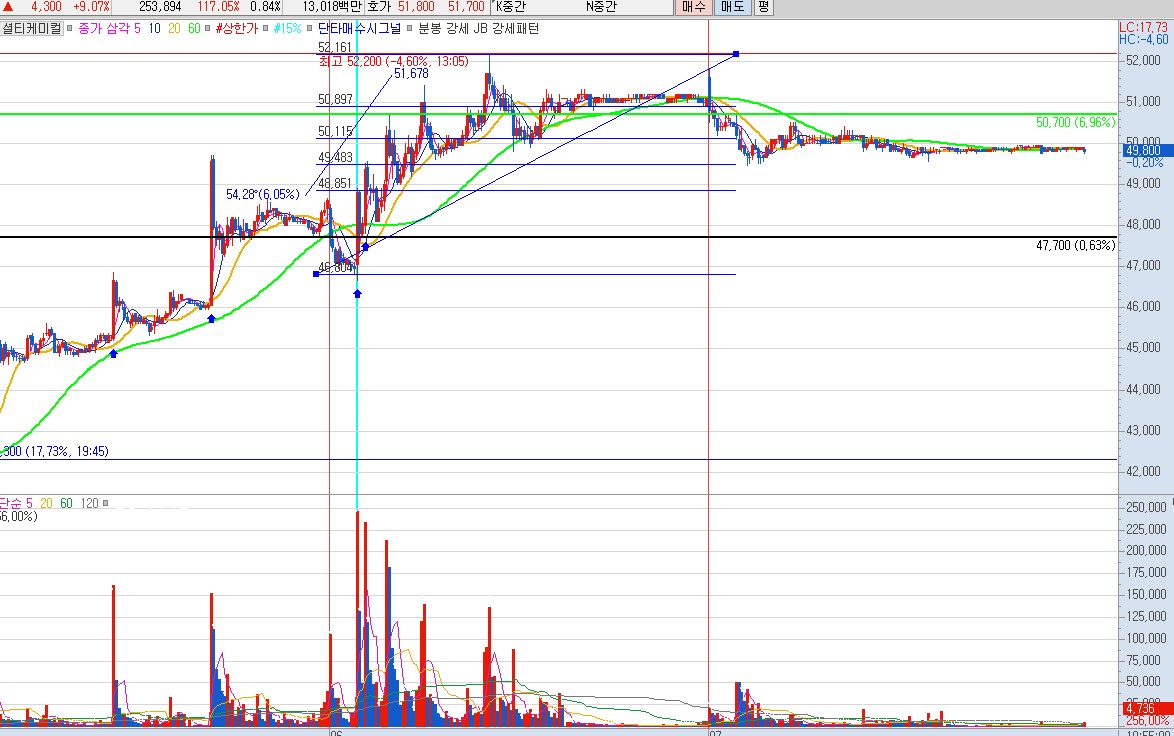Click the 51,800 ask price
This screenshot has height=736, width=1174.
point(416,7)
